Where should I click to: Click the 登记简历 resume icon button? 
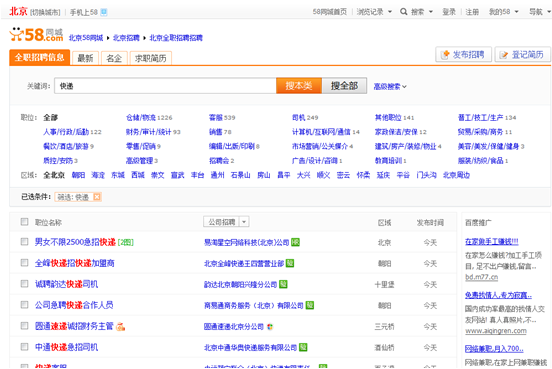pos(522,55)
